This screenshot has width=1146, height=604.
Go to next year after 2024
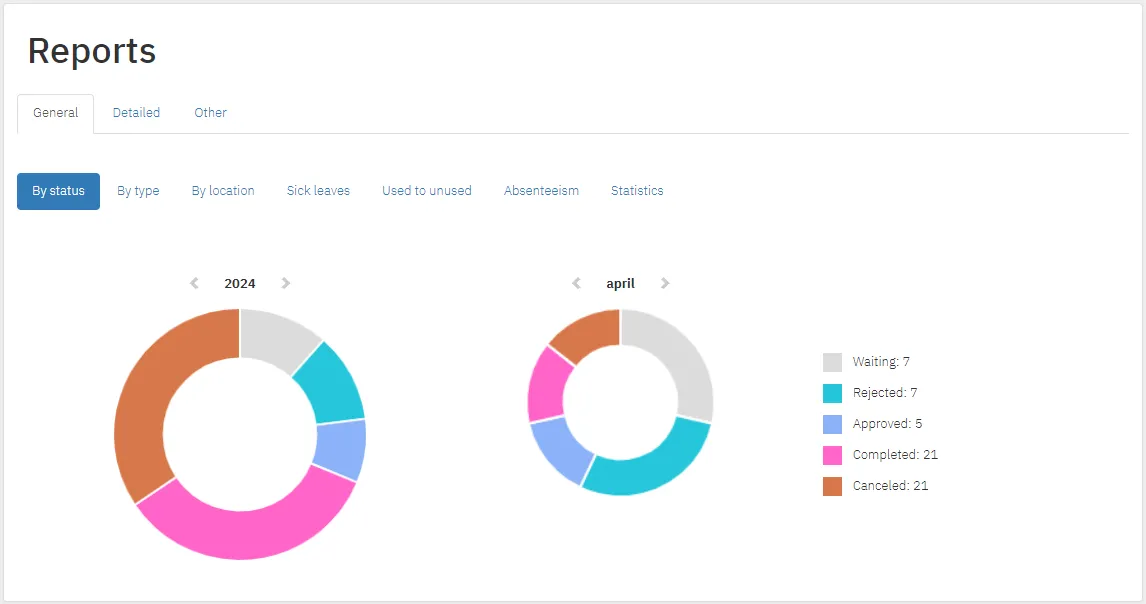(x=286, y=283)
